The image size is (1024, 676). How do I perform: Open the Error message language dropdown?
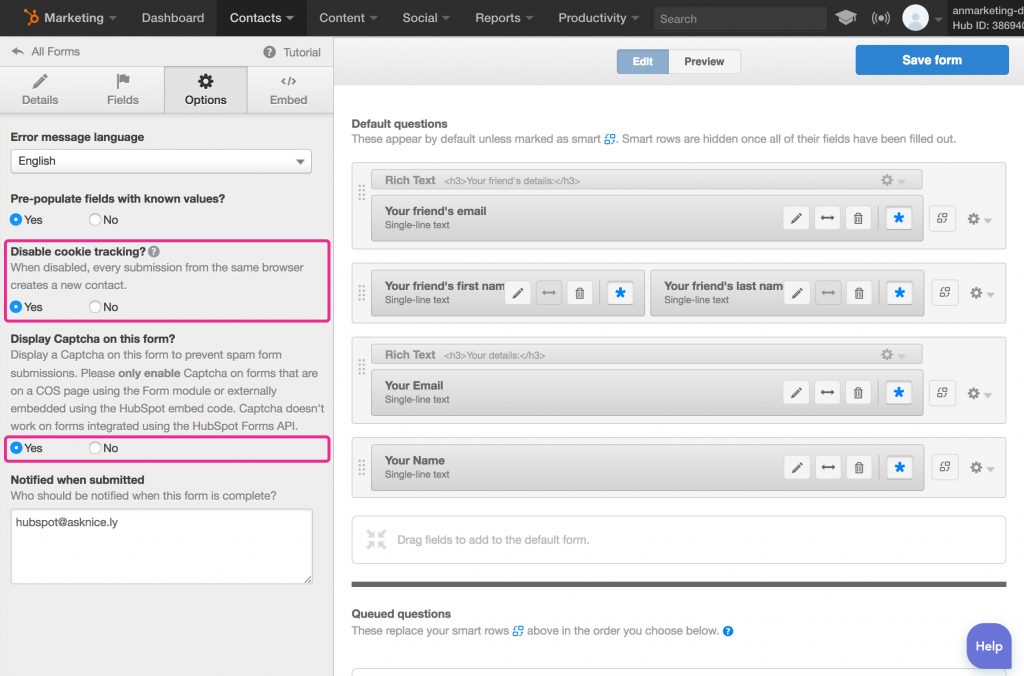tap(161, 161)
